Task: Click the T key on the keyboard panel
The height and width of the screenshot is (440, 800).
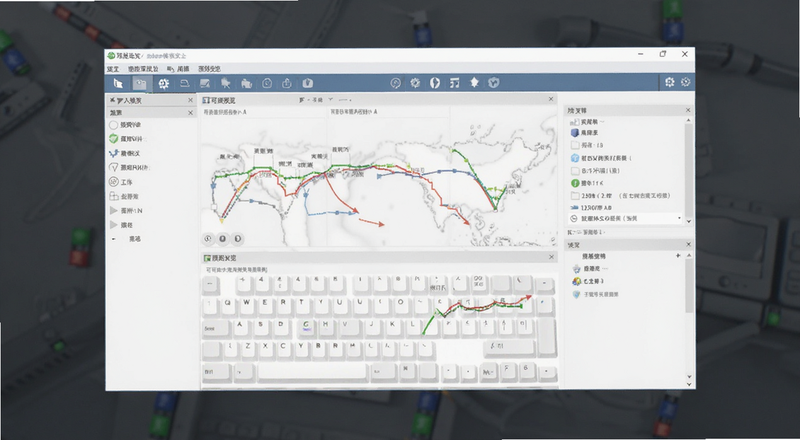Action: pyautogui.click(x=302, y=305)
